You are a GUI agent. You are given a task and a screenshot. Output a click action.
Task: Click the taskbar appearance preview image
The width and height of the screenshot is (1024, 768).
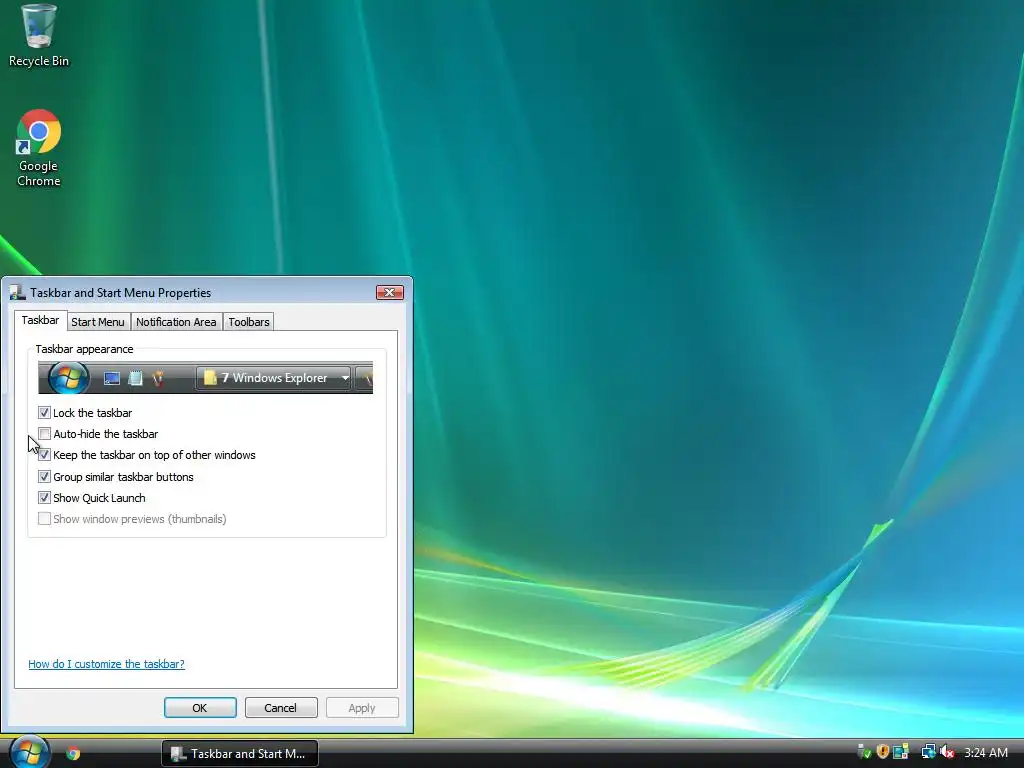206,377
